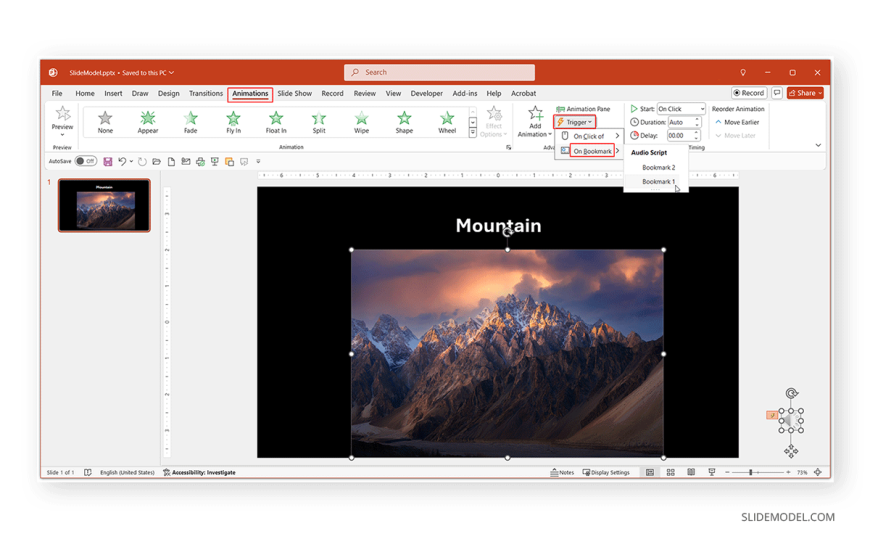Collapse the ribbon chevron

(x=818, y=145)
